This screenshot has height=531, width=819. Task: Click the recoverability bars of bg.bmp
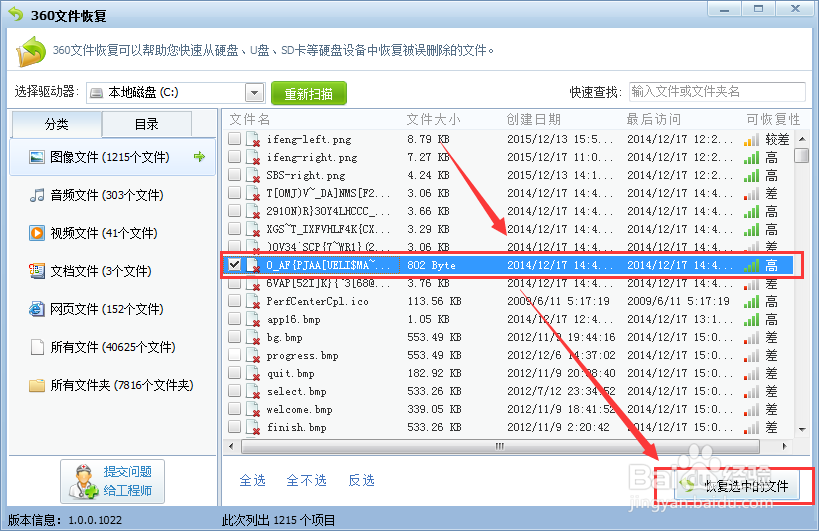point(752,337)
